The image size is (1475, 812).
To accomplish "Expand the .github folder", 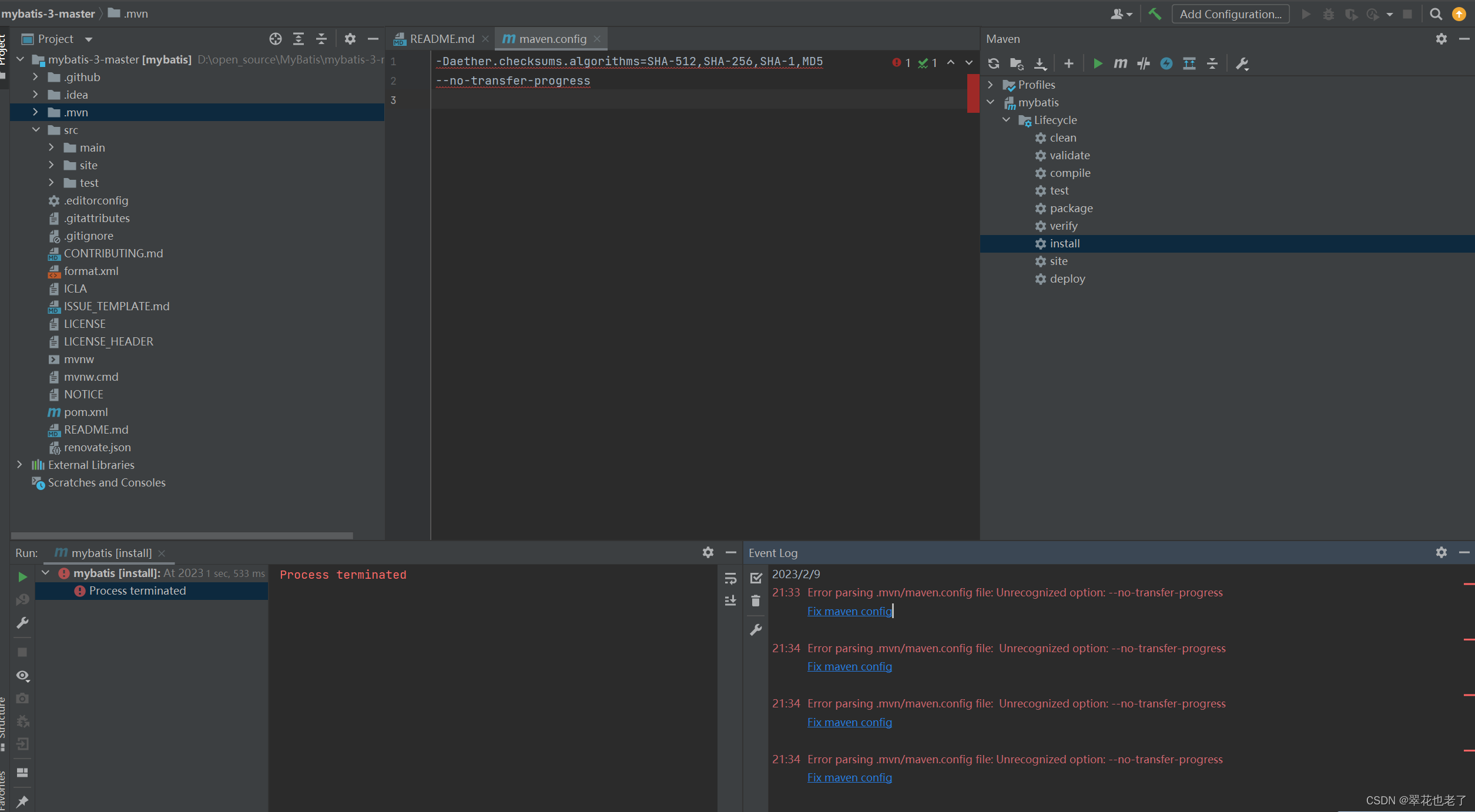I will (35, 77).
